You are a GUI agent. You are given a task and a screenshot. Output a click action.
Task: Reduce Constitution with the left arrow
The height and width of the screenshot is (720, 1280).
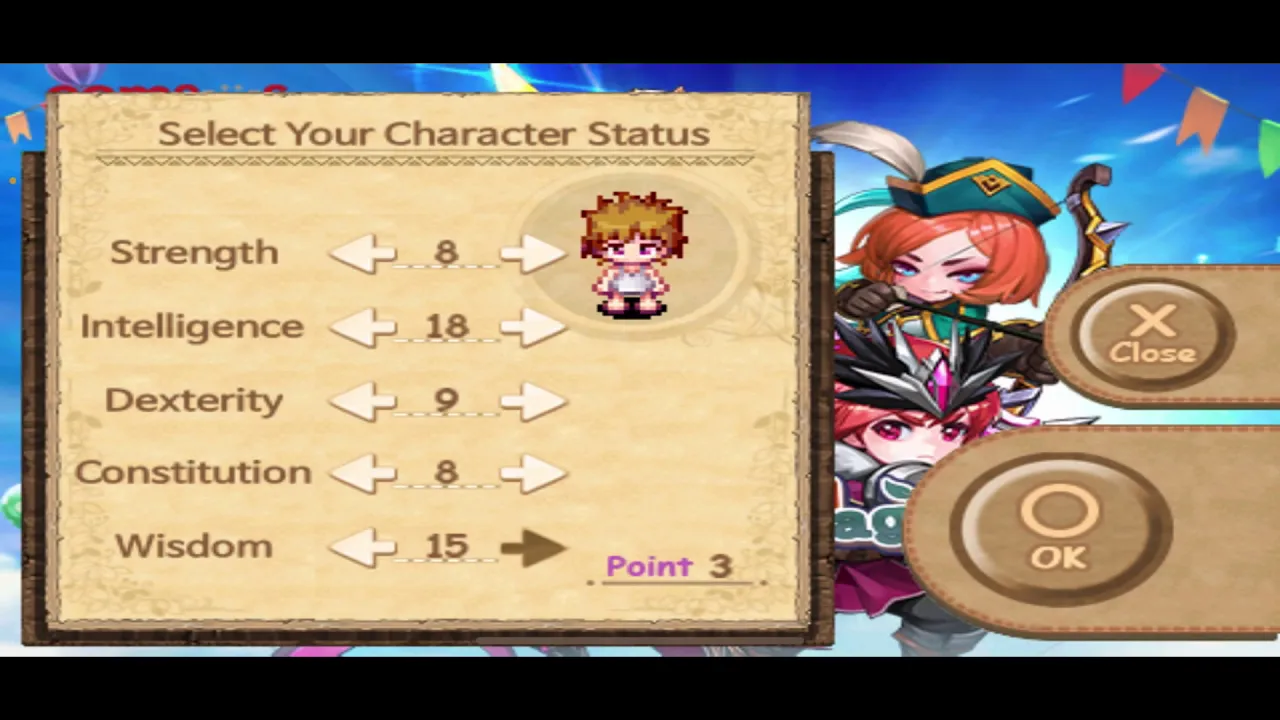[x=362, y=473]
